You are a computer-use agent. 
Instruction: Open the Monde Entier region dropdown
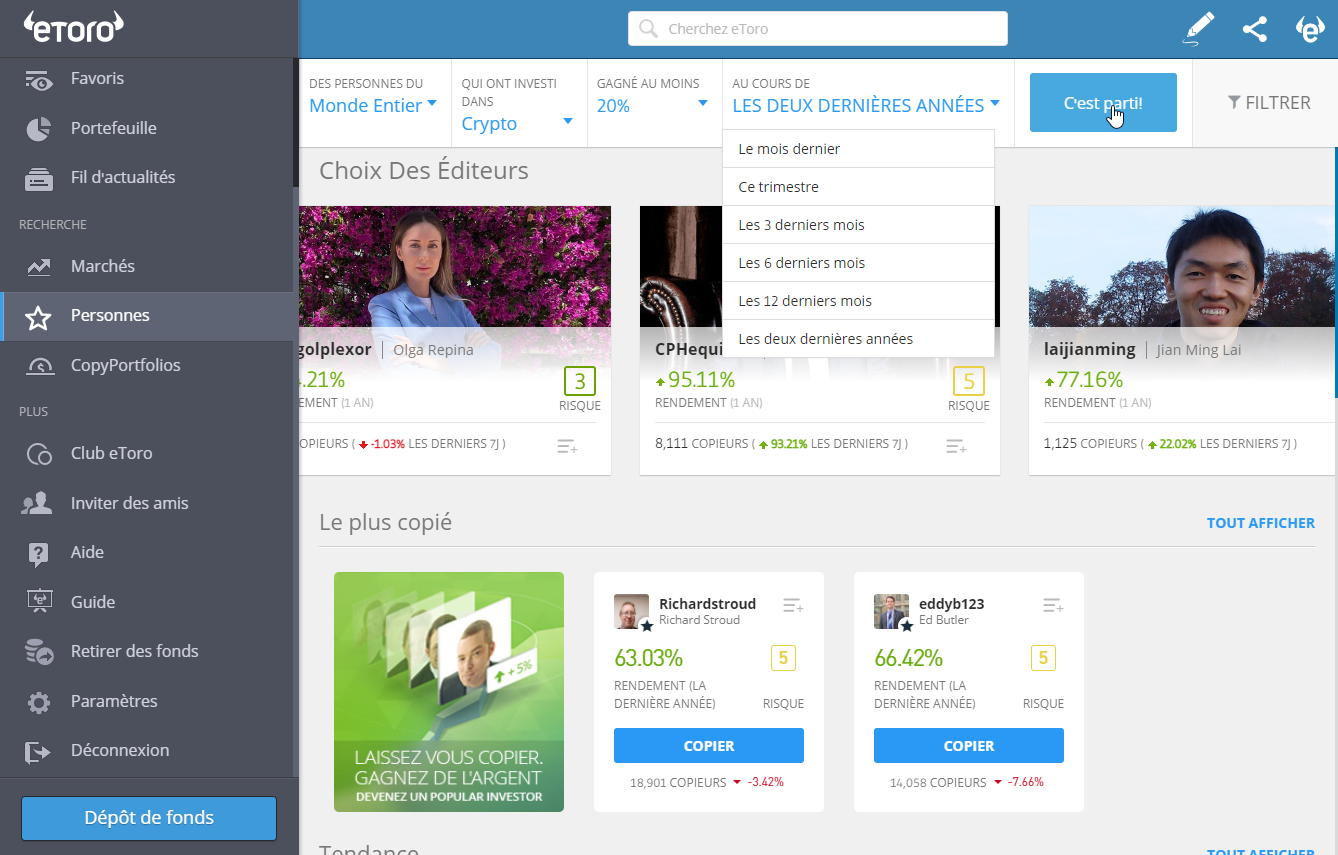[x=373, y=106]
